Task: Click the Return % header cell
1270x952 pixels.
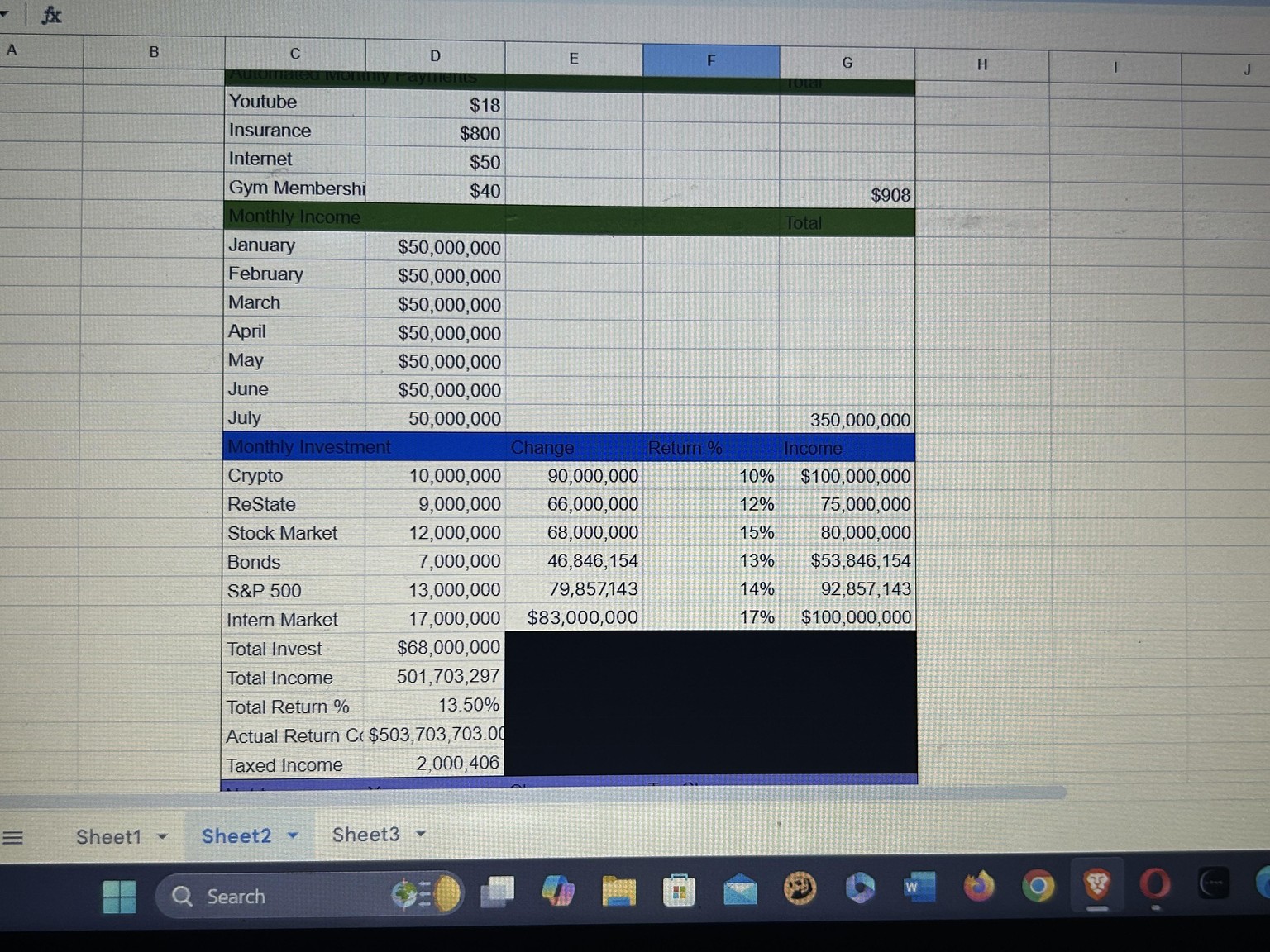Action: click(x=711, y=448)
